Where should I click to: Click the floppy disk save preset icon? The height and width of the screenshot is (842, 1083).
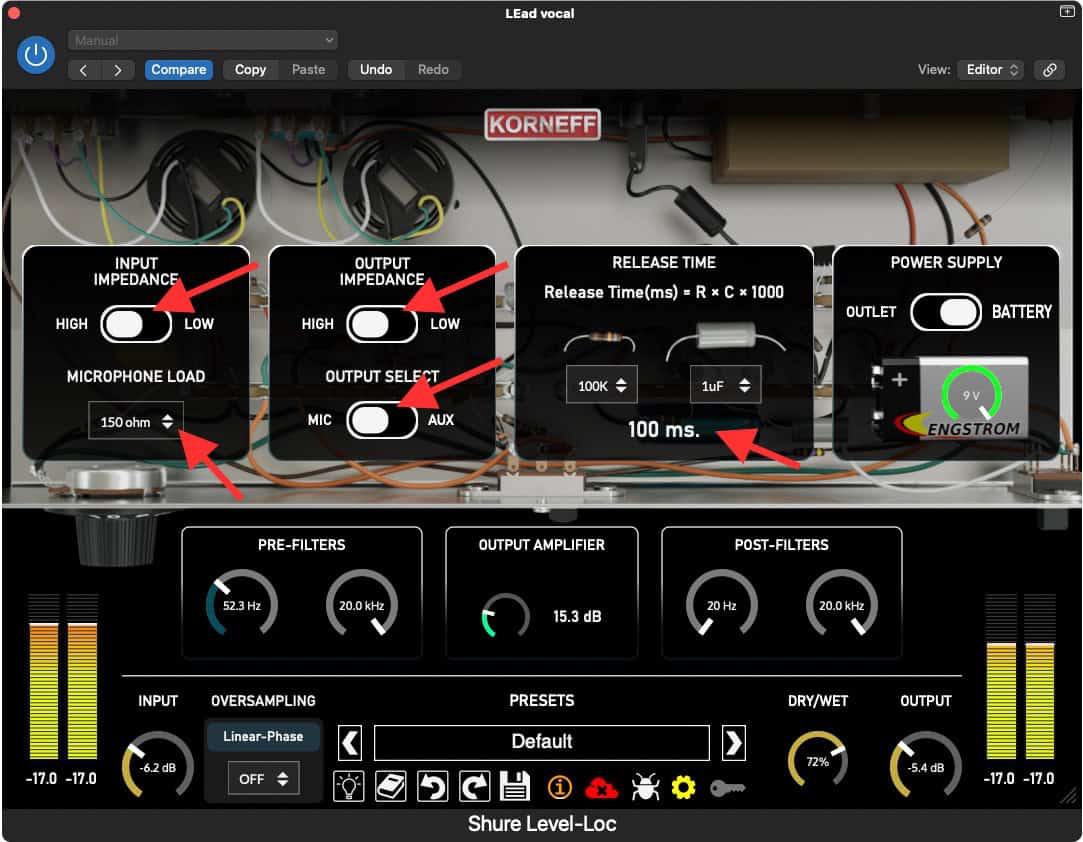515,787
